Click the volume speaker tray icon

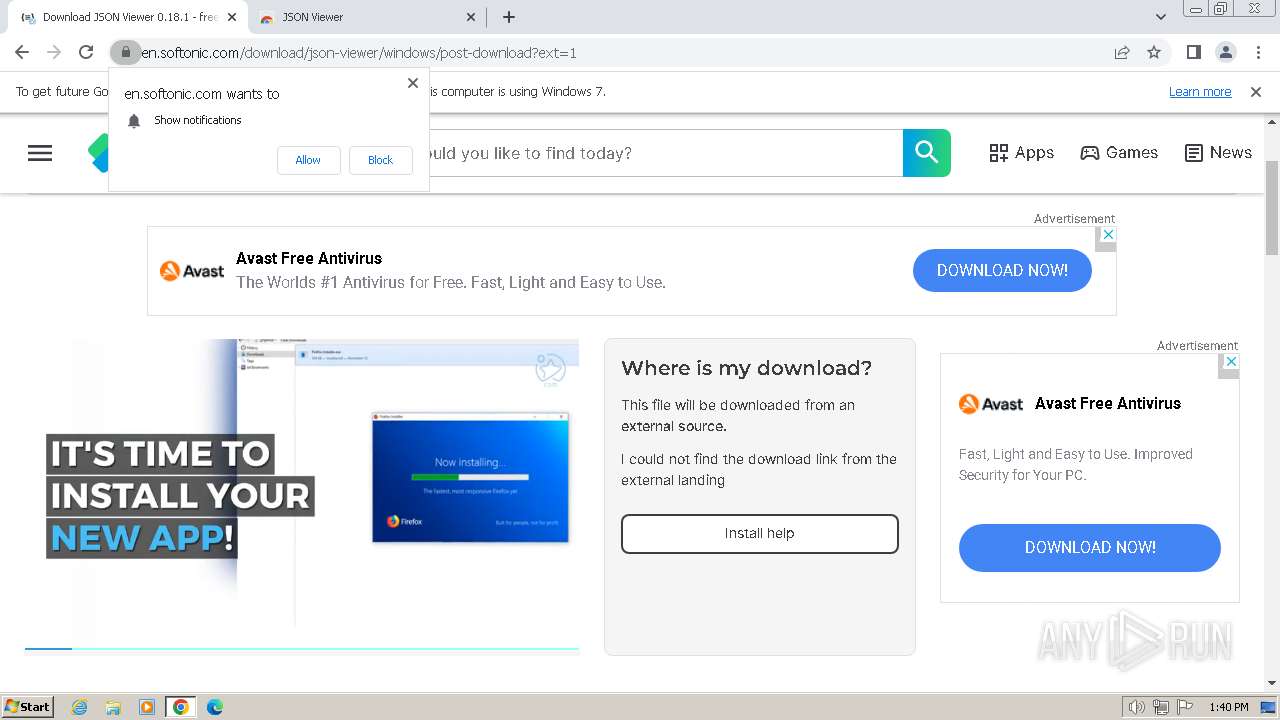[1136, 707]
